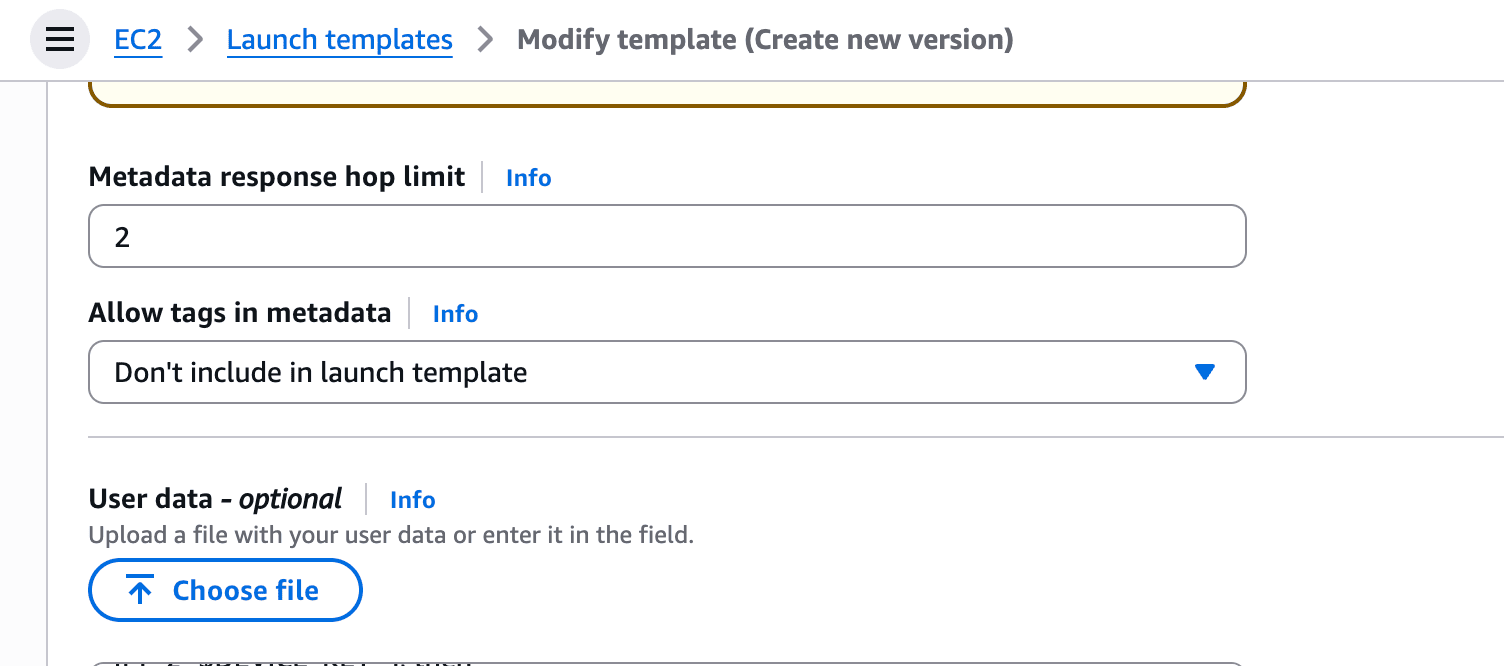Click the upload file description text

coord(391,535)
